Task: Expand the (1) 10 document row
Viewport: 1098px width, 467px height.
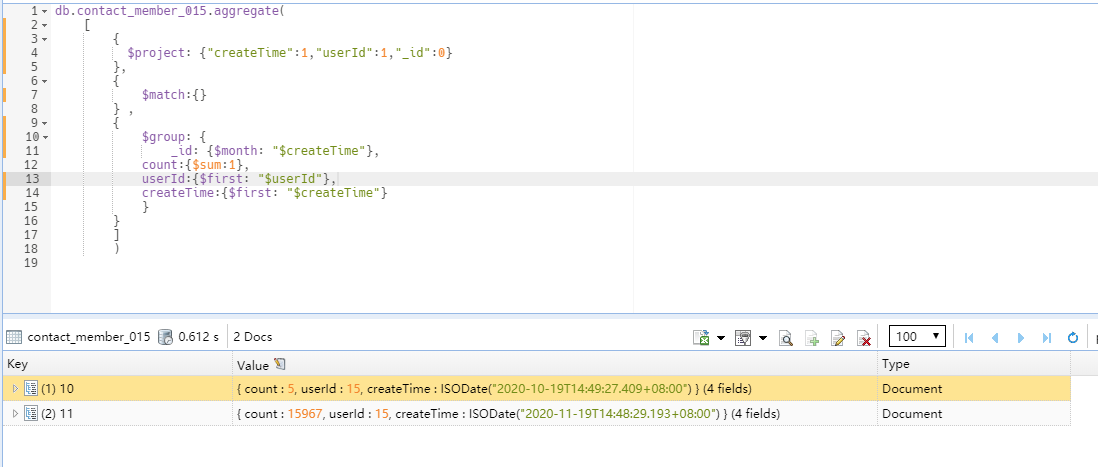Action: 15,389
